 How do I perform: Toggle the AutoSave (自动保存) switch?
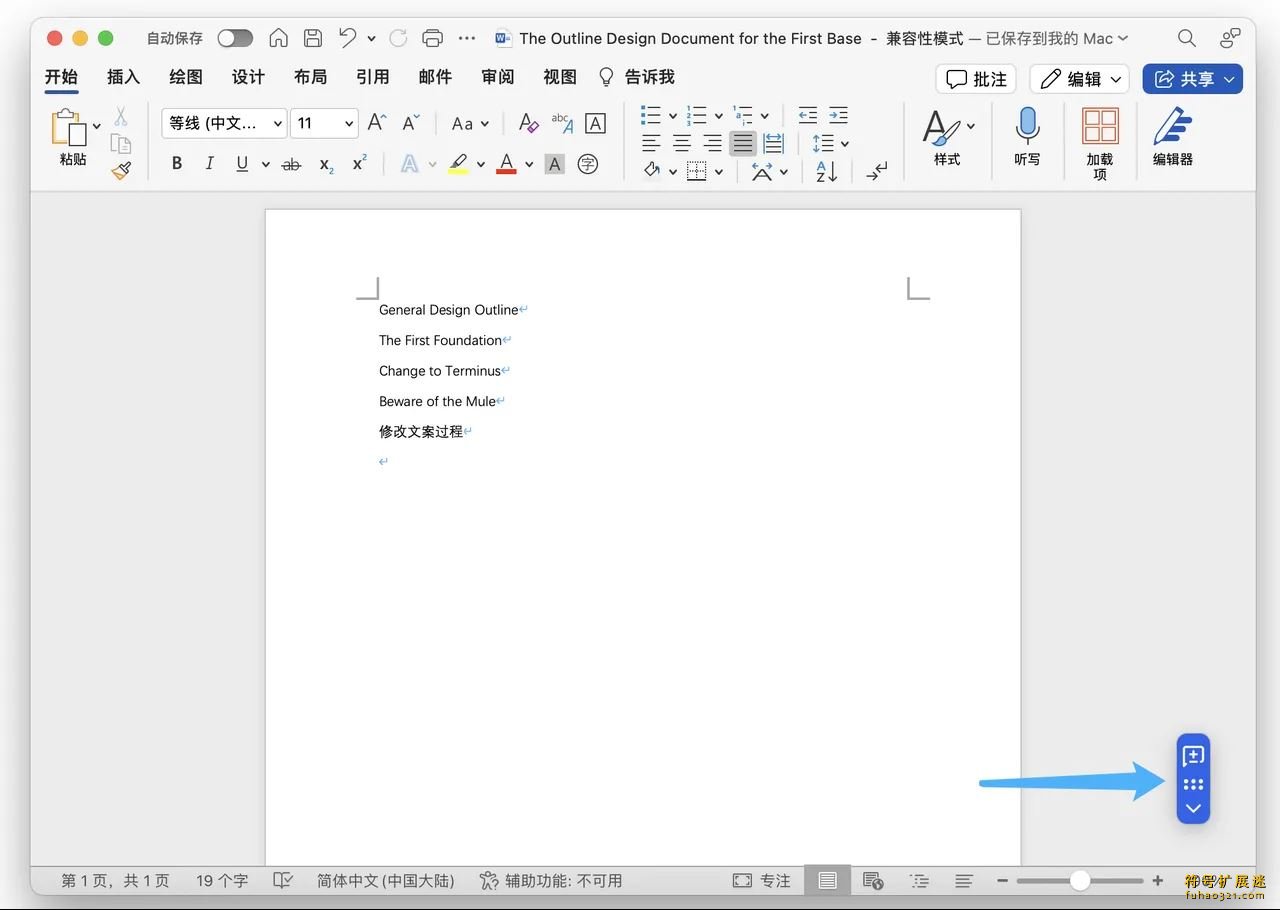pyautogui.click(x=235, y=38)
